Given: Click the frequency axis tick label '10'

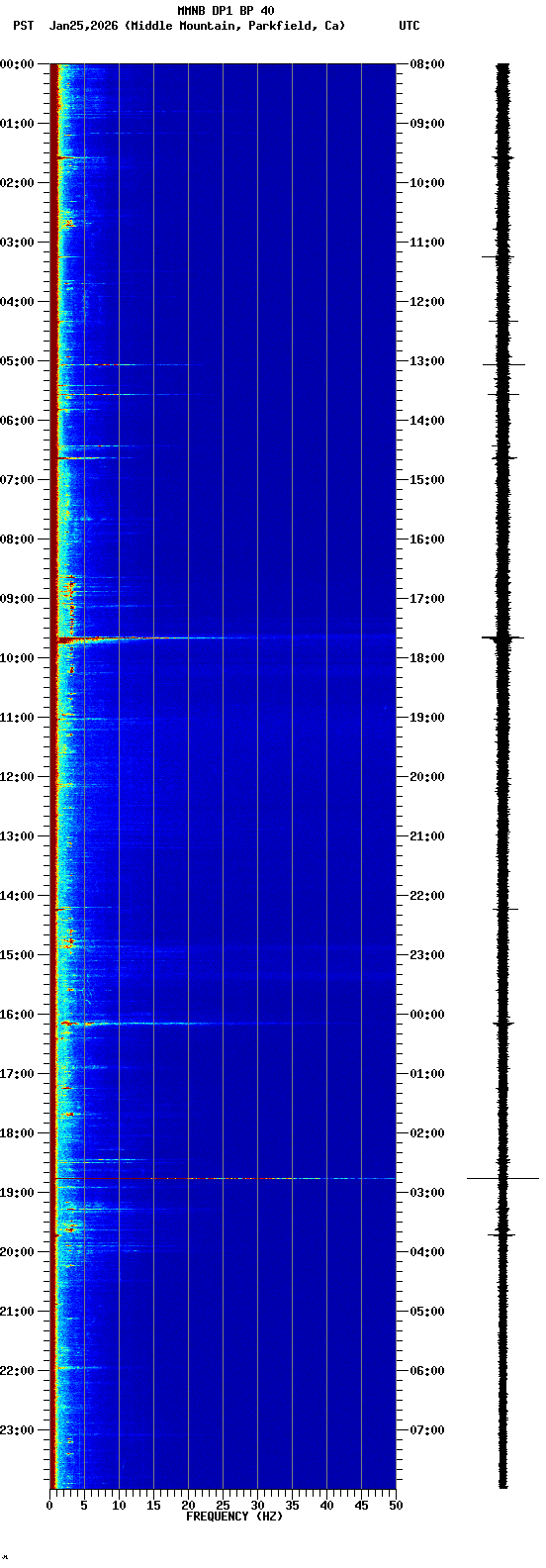Looking at the screenshot, I should coord(119,1506).
